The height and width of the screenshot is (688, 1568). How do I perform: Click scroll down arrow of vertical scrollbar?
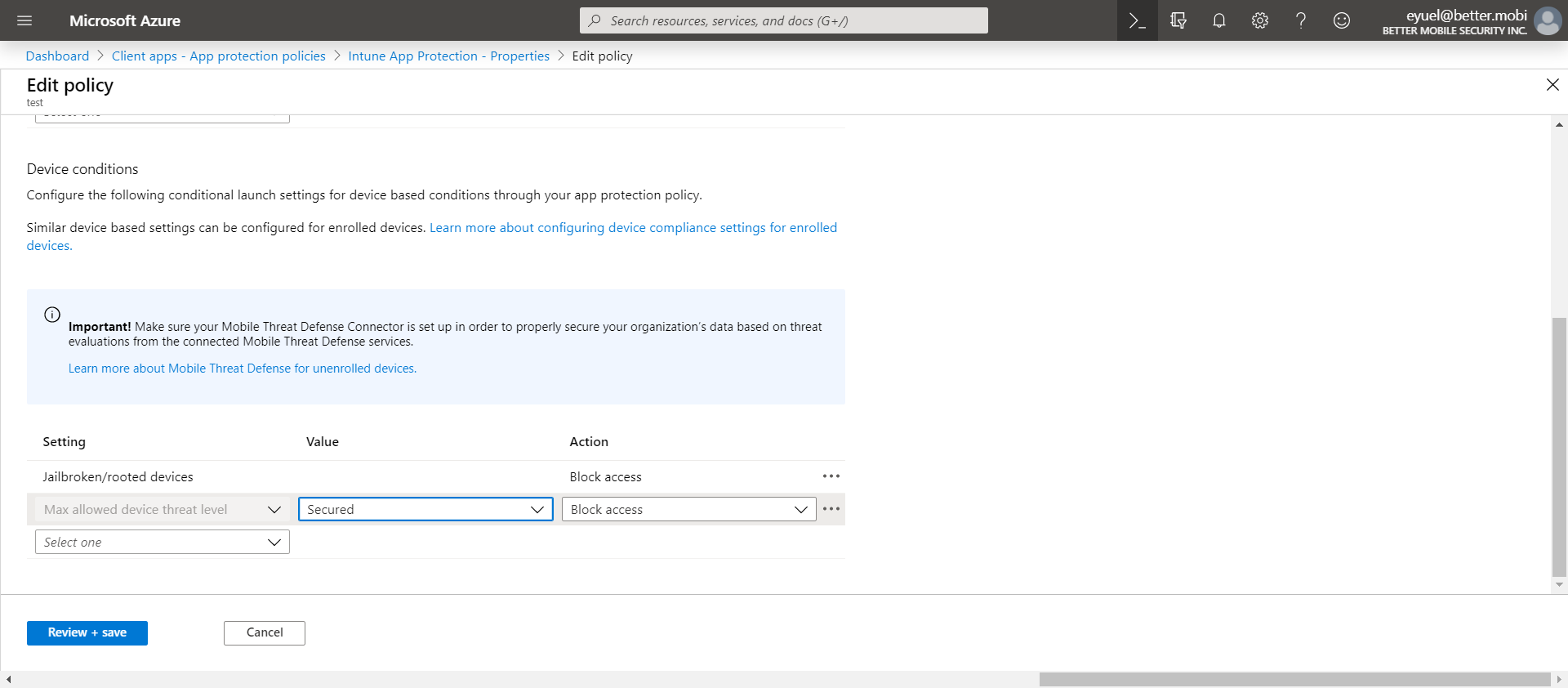(x=1559, y=584)
